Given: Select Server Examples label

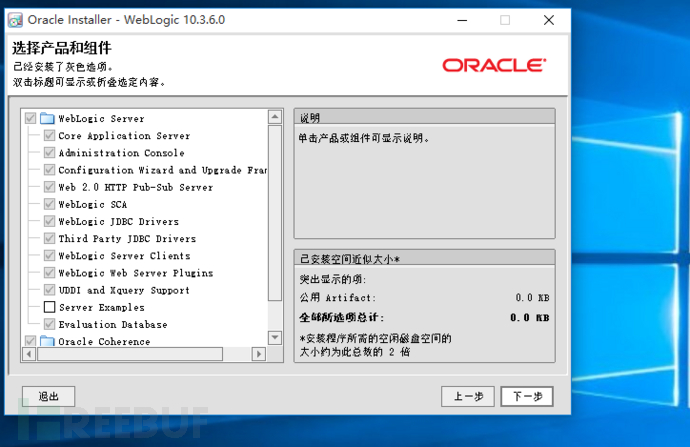Looking at the screenshot, I should 102,308.
